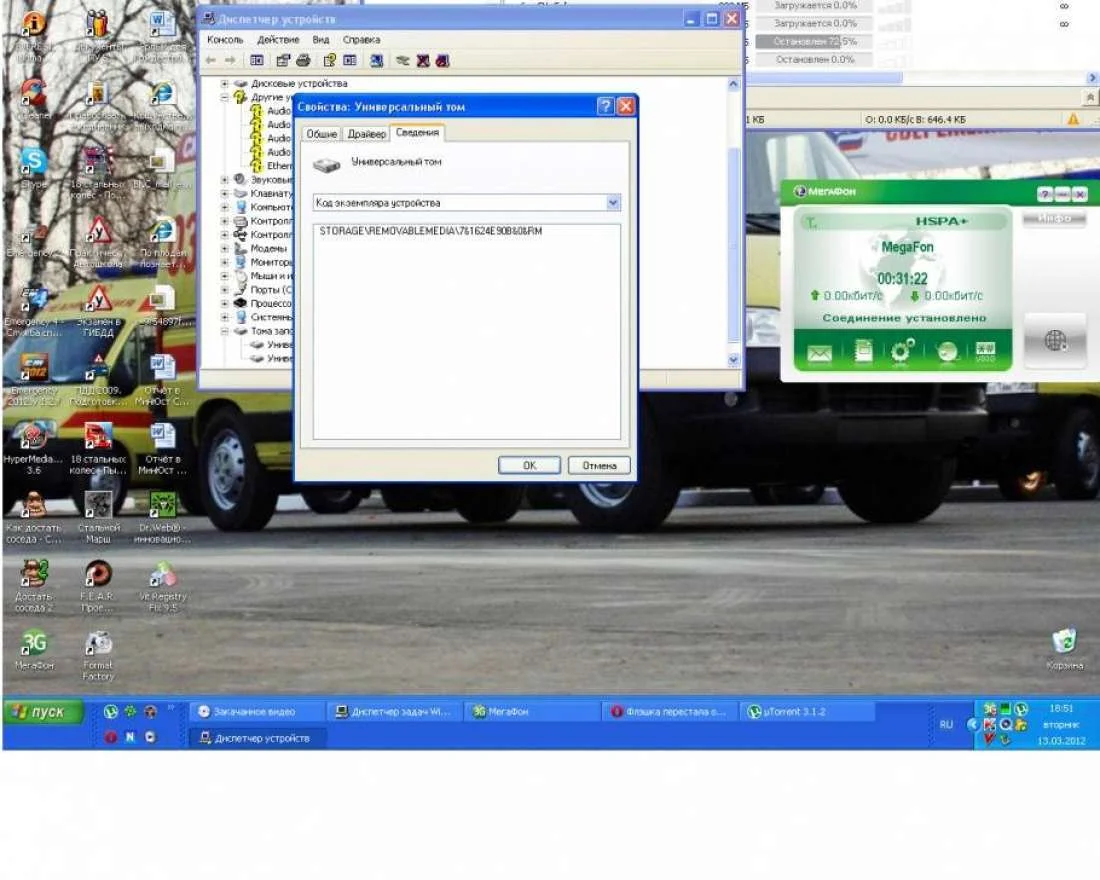Switch to Флэшка перестала taskbar button
Screen dimensions: 1100x880
coord(671,712)
